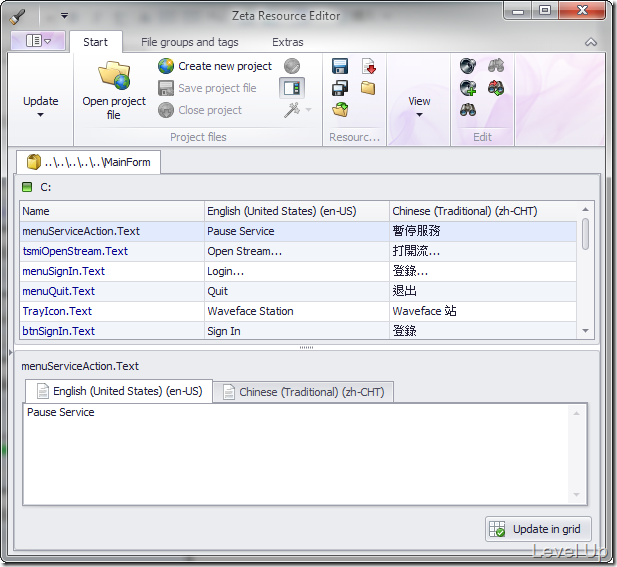Click Close project
Image resolution: width=617 pixels, height=567 pixels.
pyautogui.click(x=200, y=110)
